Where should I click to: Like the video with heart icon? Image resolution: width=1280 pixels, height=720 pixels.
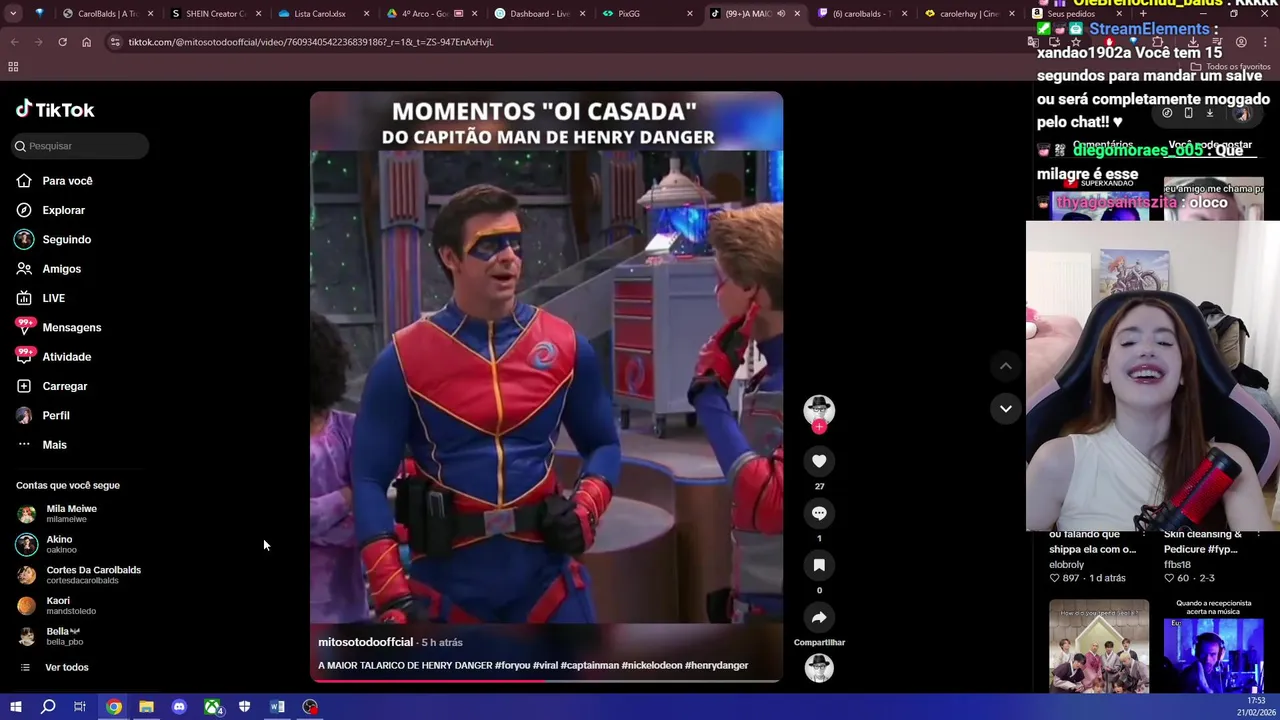(x=819, y=461)
